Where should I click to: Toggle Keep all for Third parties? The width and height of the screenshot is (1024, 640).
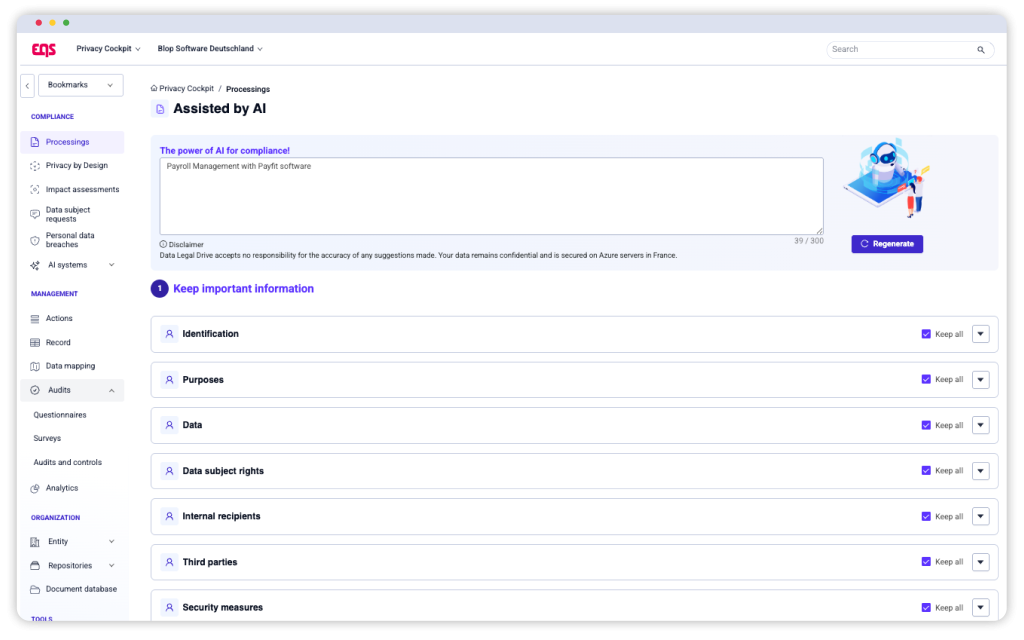coord(926,562)
